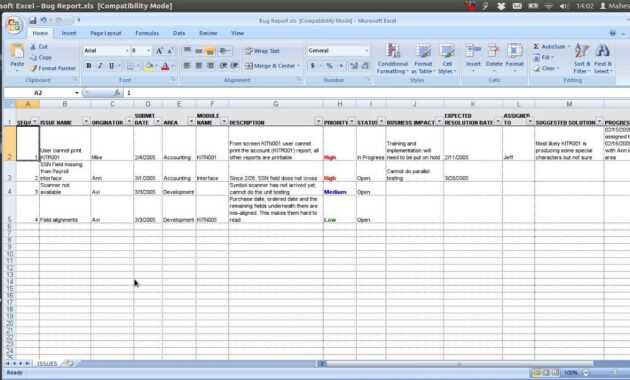Open the General number format dropdown
630x380 pixels.
[366, 51]
